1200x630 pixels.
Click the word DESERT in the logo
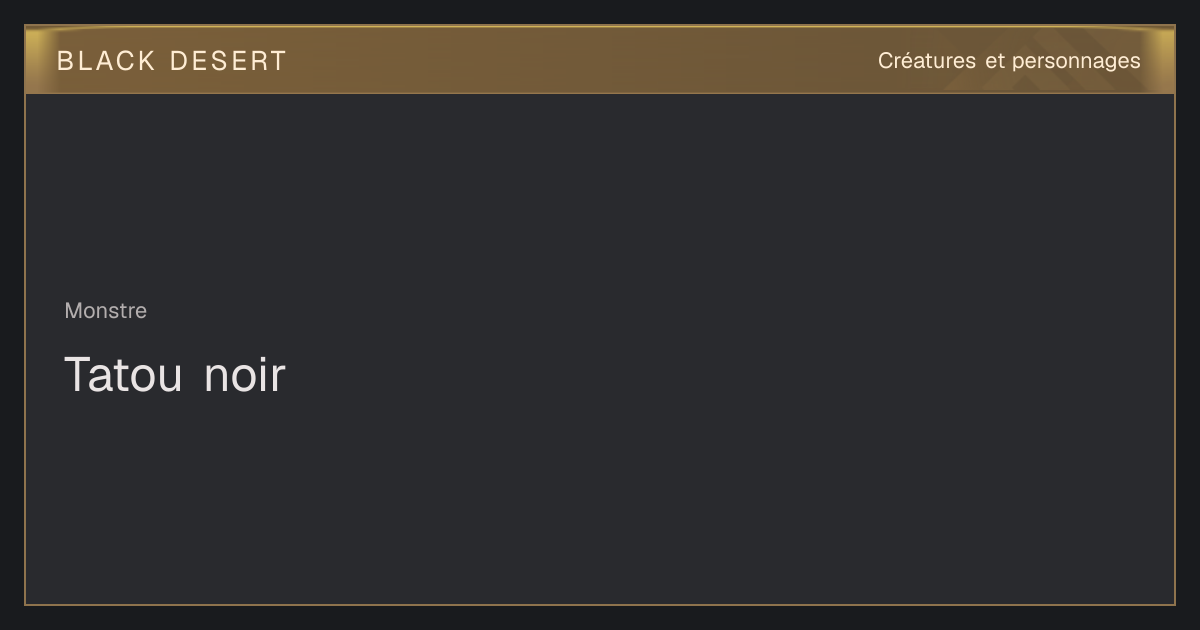point(228,61)
